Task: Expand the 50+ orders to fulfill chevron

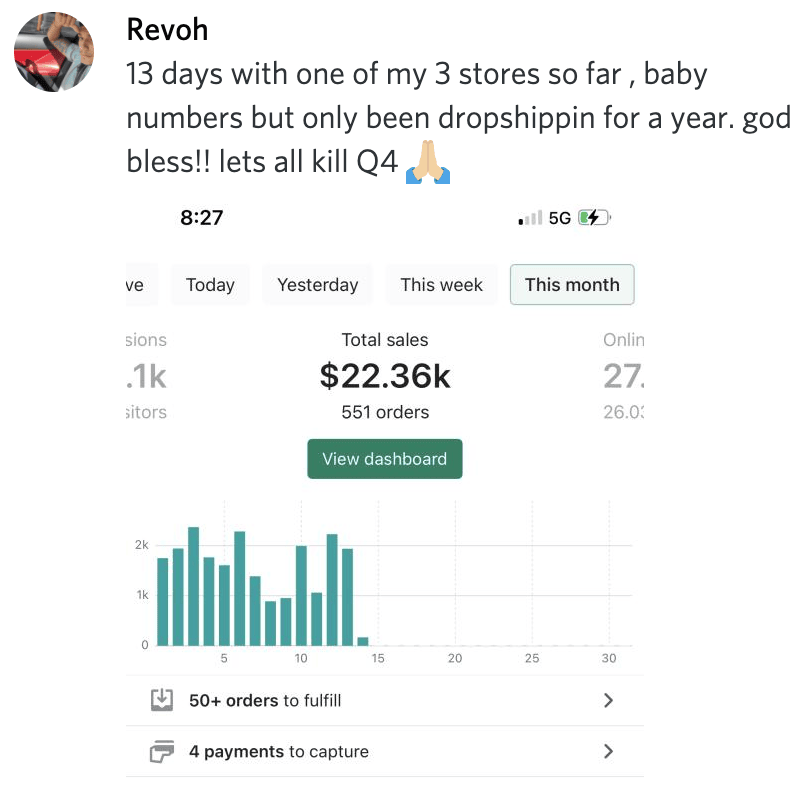Action: (x=608, y=700)
